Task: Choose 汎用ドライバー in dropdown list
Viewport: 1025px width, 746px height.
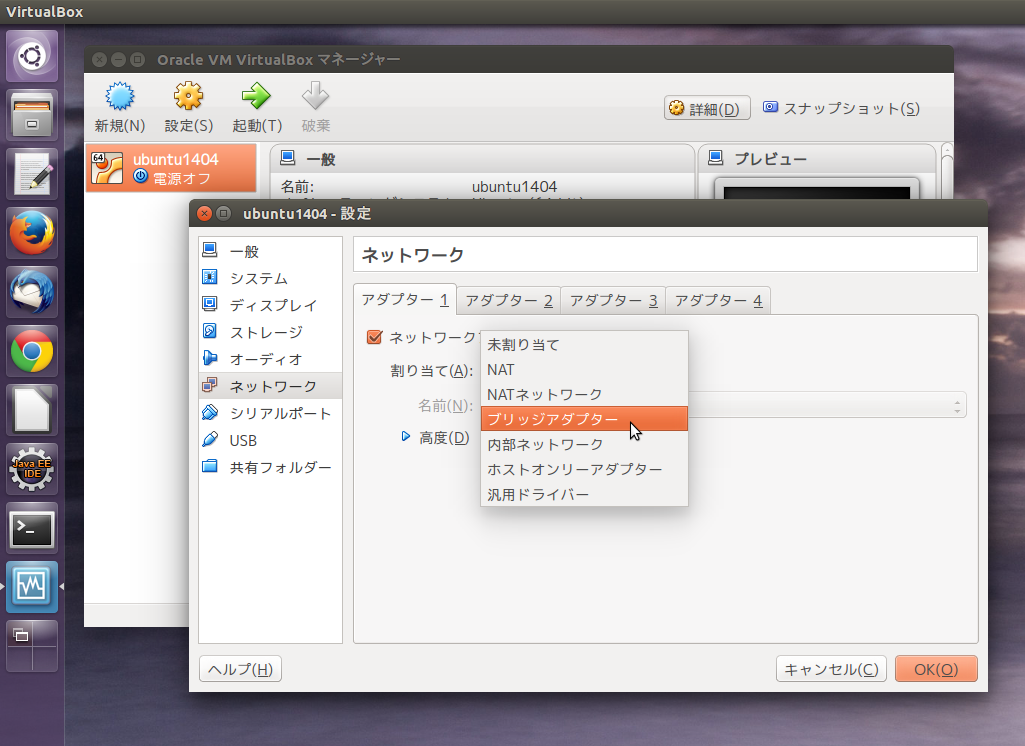Action: coord(584,494)
